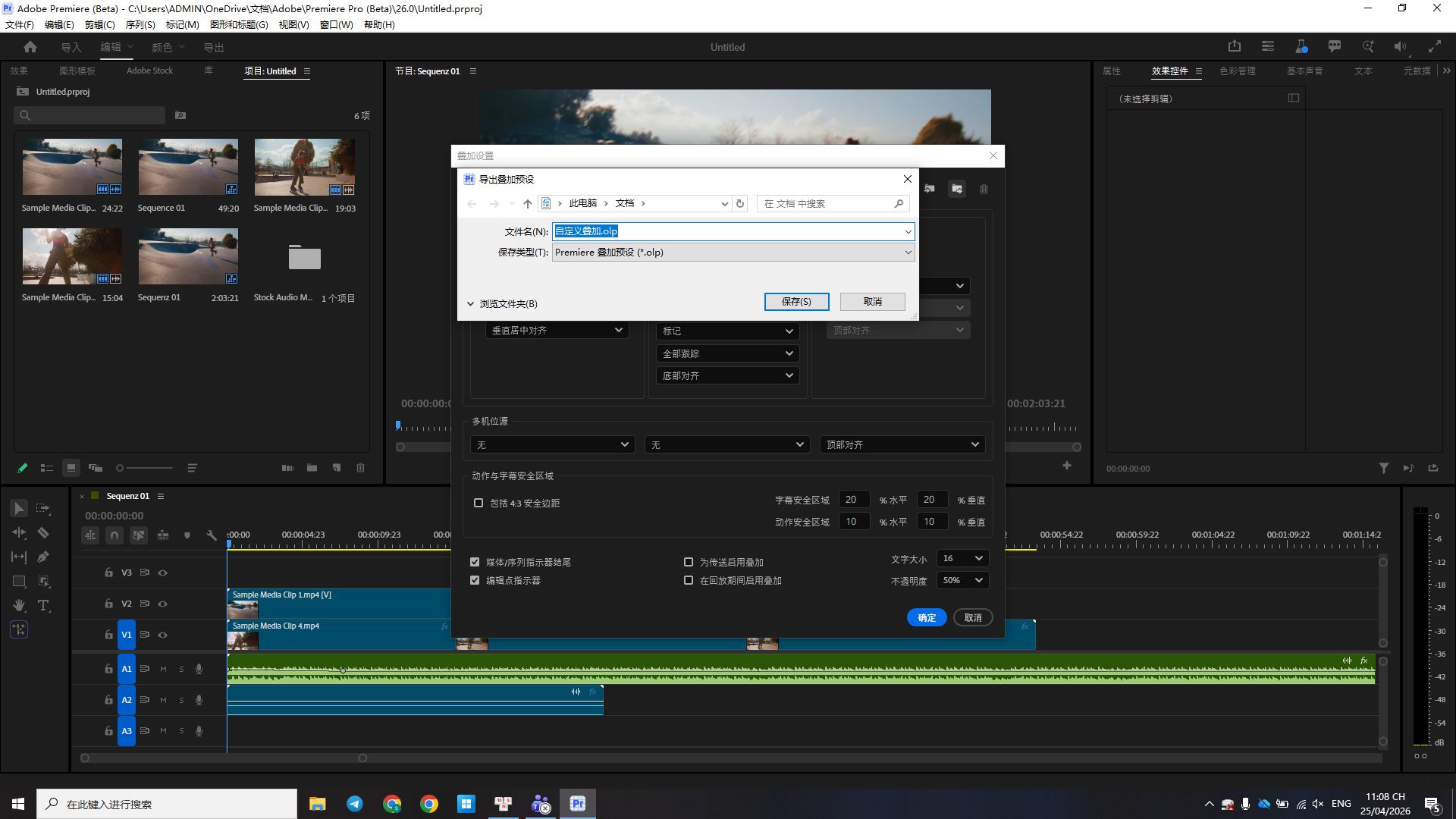1456x819 pixels.
Task: Open the 顶部对齐 dropdown under 多机位源
Action: [902, 445]
